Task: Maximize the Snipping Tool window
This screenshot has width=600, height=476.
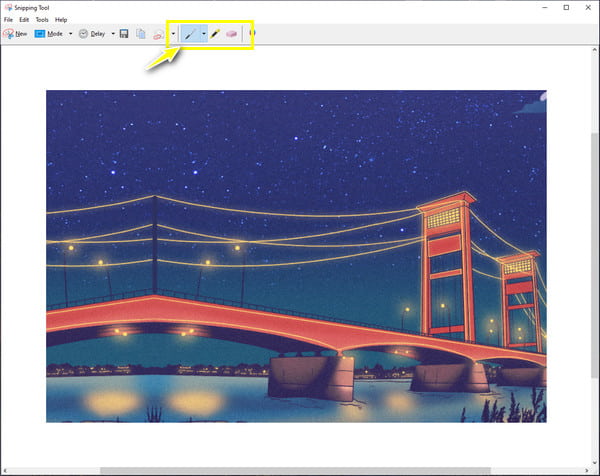Action: 566,7
